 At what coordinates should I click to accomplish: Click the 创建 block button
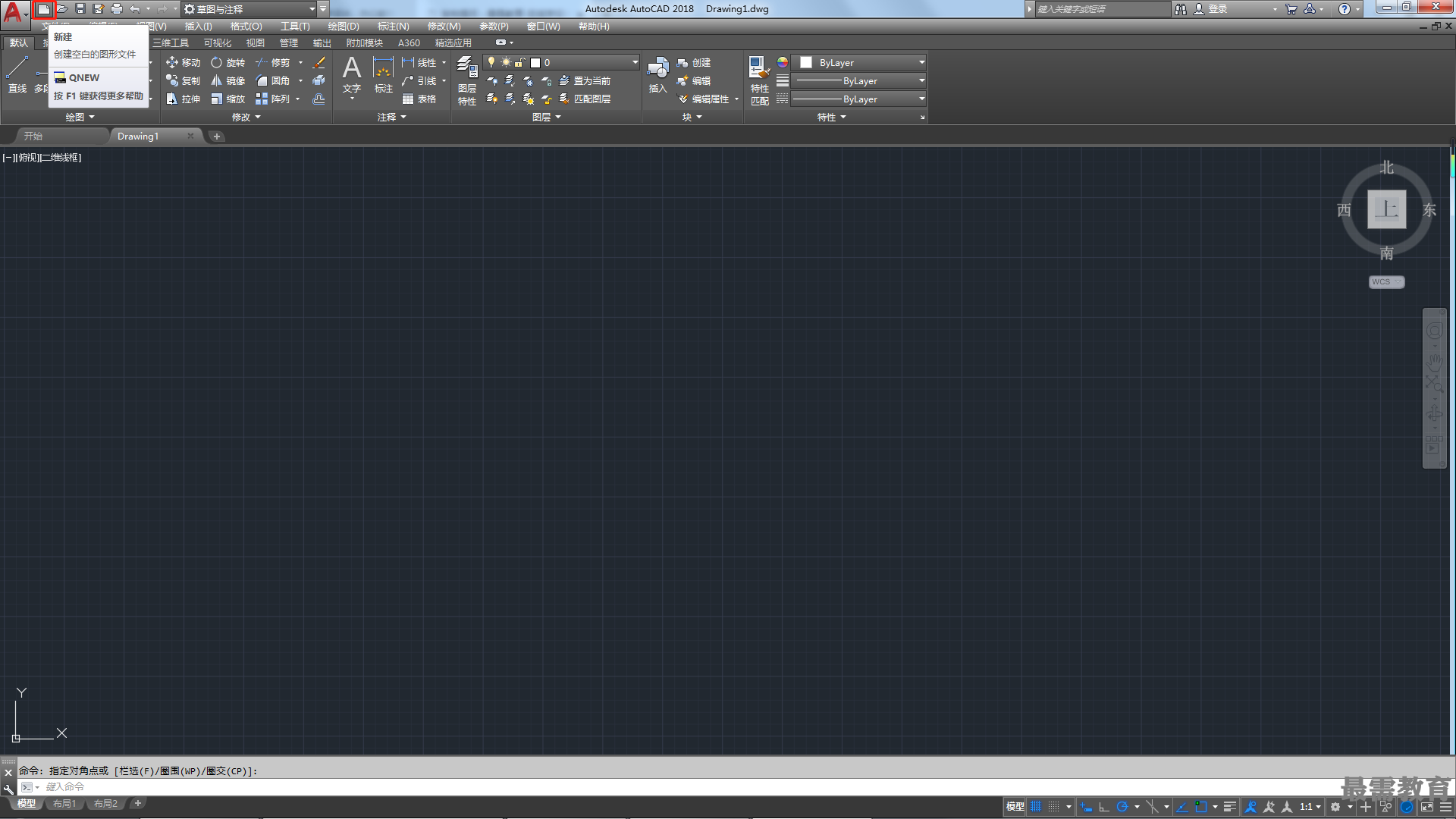(x=694, y=62)
